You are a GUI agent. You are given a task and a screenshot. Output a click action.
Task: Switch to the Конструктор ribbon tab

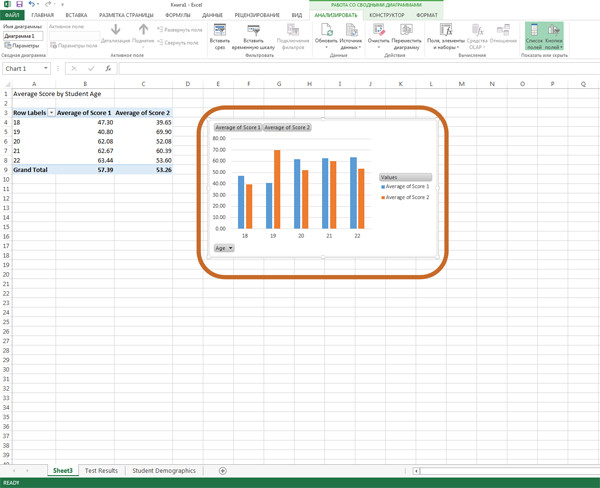pos(386,15)
